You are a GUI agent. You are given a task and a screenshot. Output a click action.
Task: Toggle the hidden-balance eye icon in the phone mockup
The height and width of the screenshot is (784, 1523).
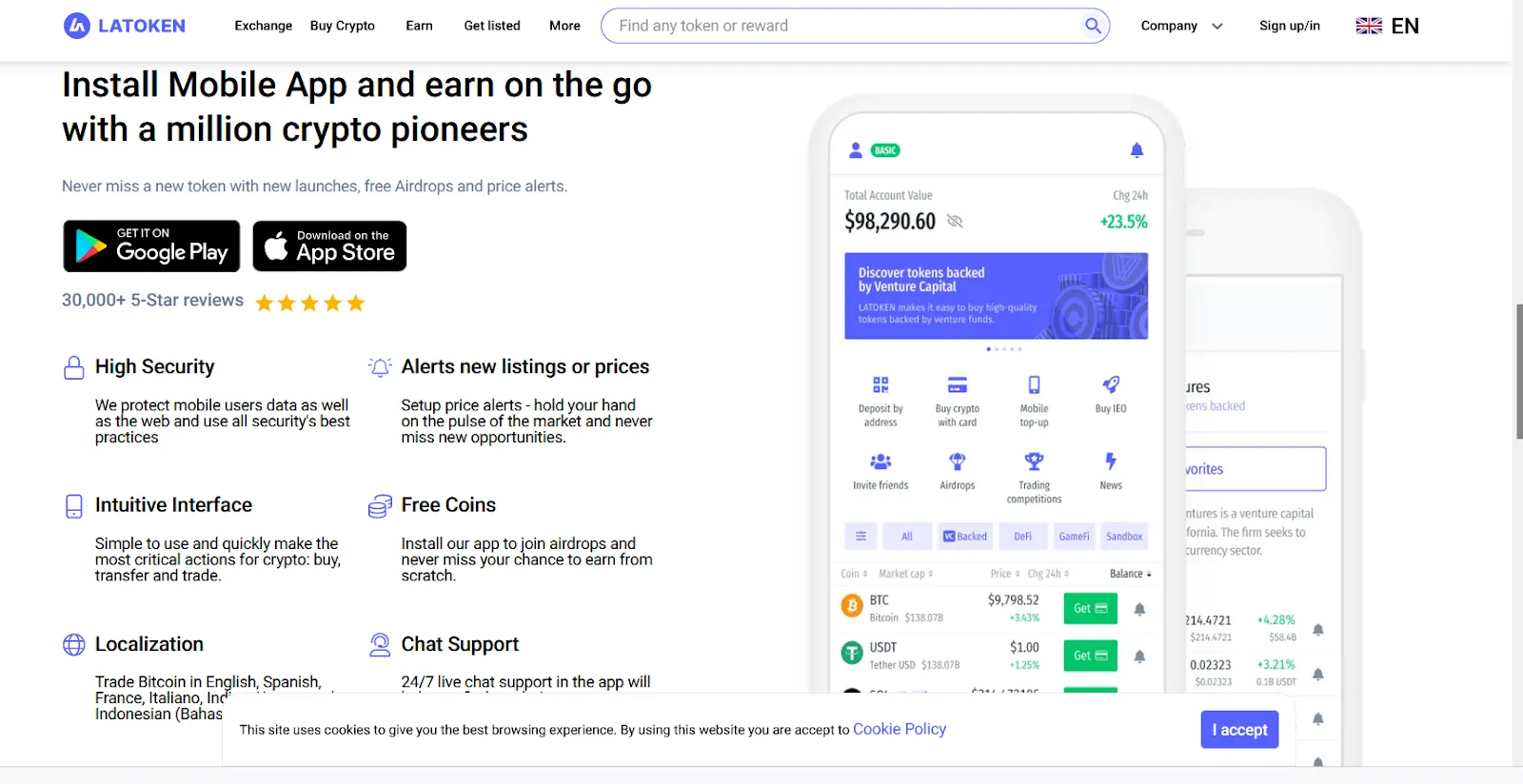click(x=955, y=221)
